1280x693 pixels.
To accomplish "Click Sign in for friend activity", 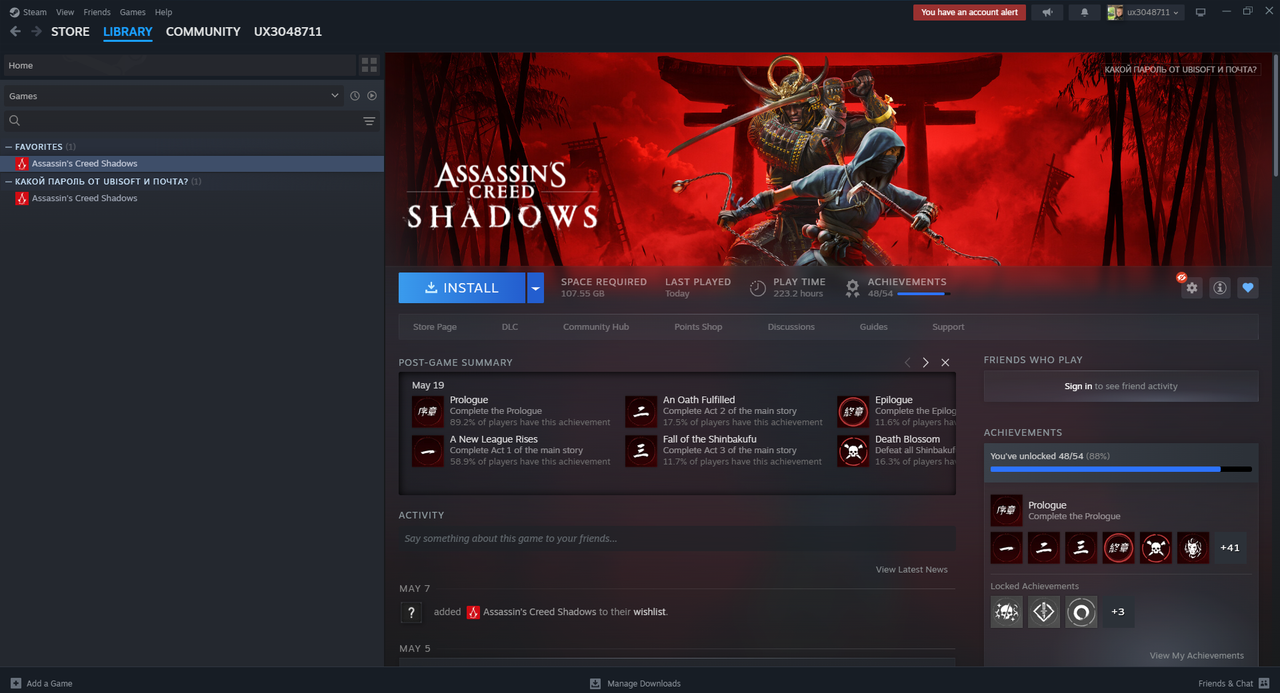I will (1078, 386).
